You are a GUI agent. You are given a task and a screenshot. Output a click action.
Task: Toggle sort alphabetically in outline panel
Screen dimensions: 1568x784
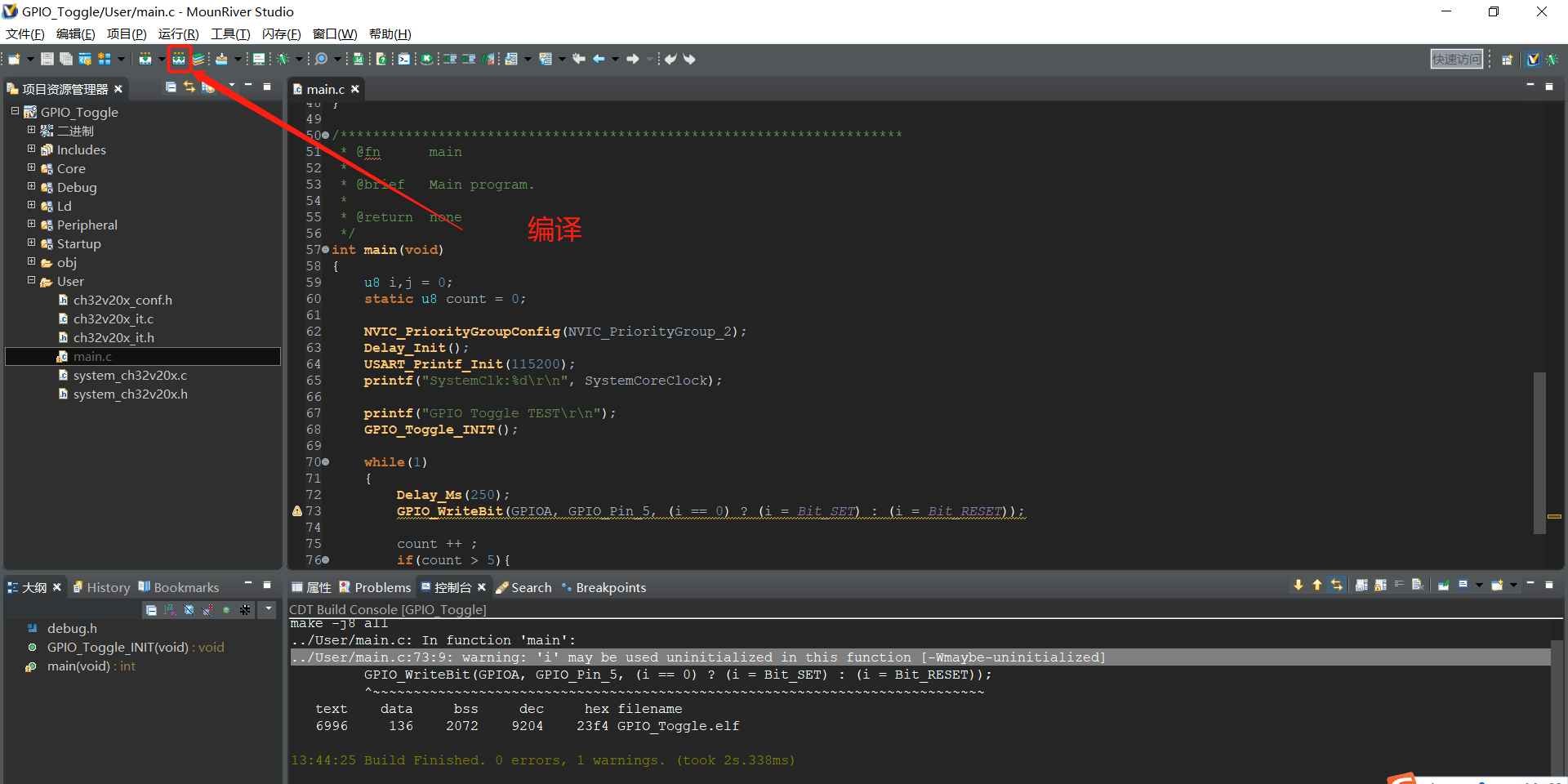pyautogui.click(x=170, y=610)
